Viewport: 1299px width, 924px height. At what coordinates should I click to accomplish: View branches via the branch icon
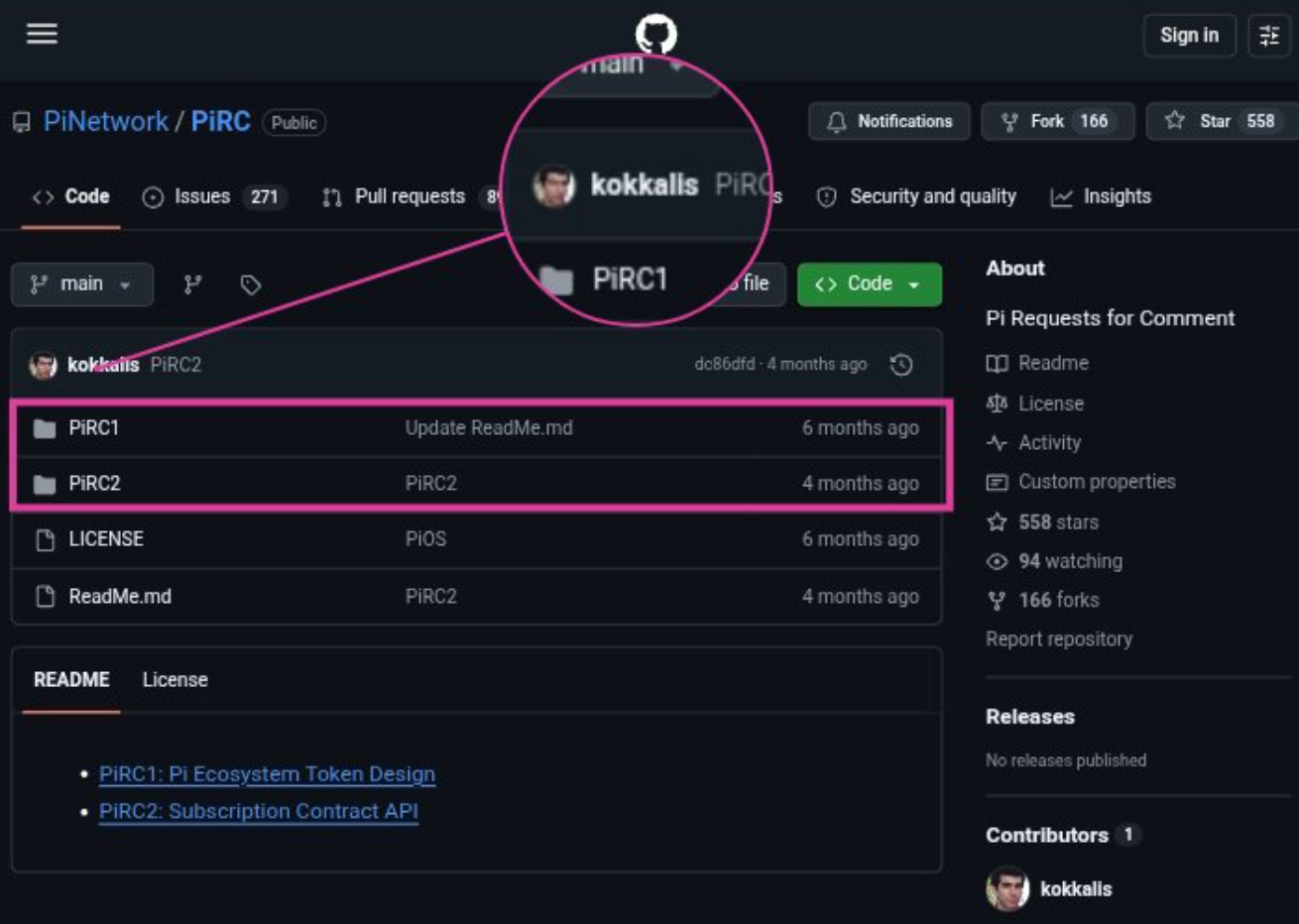193,285
